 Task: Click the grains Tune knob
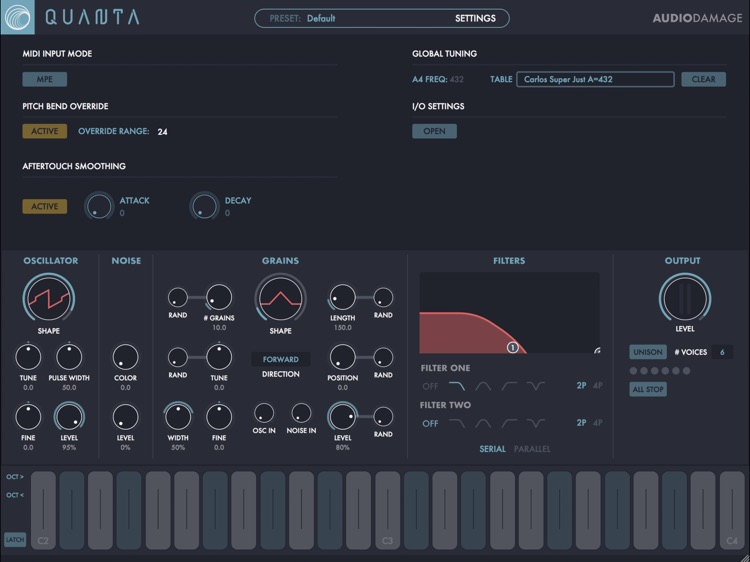pyautogui.click(x=219, y=357)
